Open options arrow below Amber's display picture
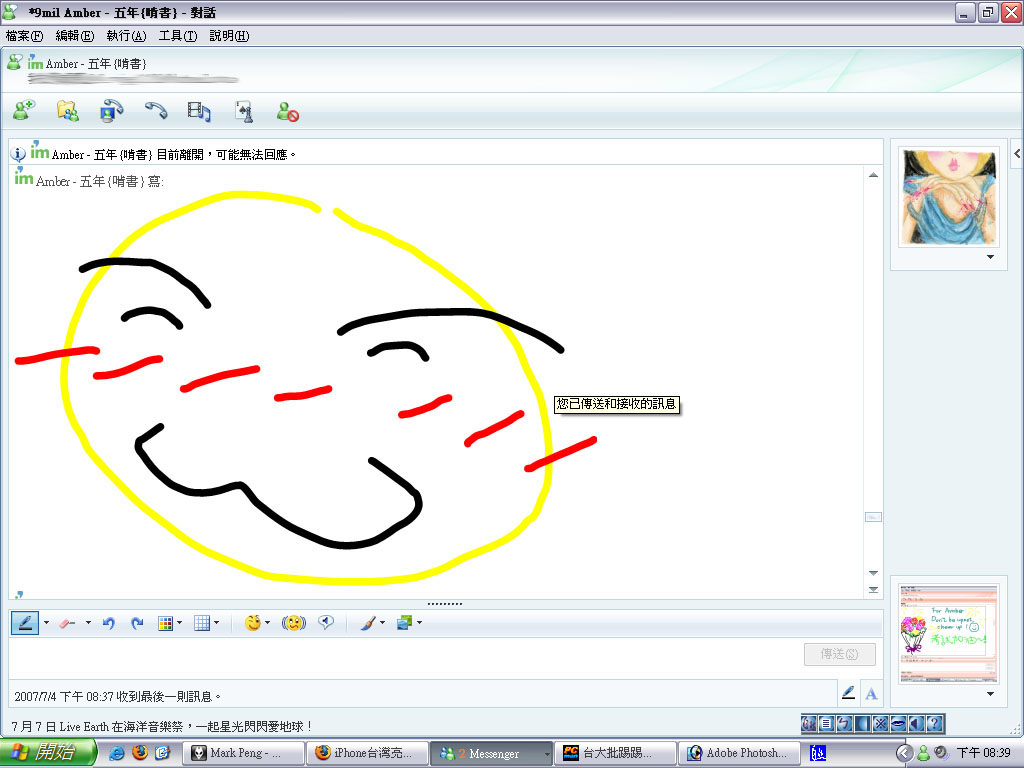Screen dimensions: 1024x768 (x=990, y=257)
